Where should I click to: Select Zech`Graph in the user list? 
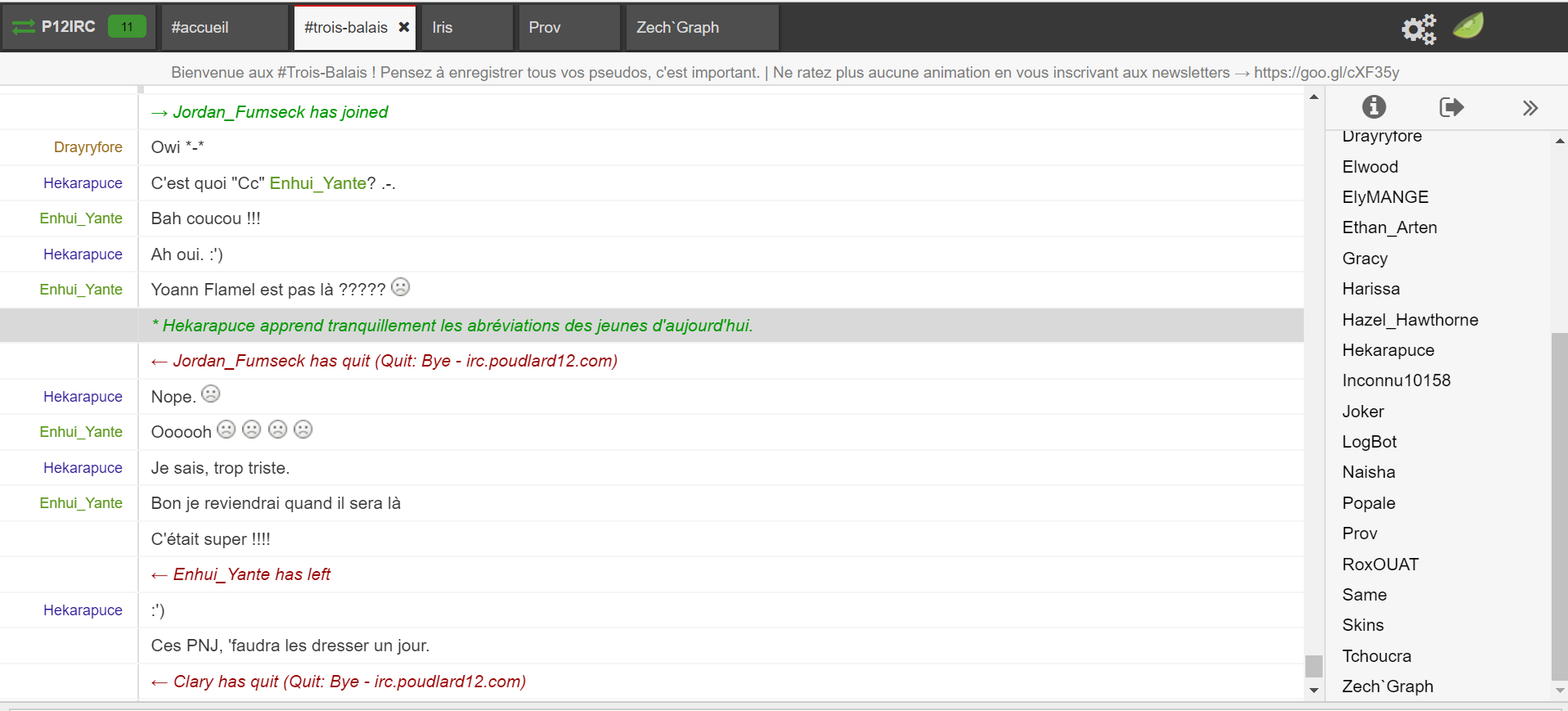pos(1387,686)
